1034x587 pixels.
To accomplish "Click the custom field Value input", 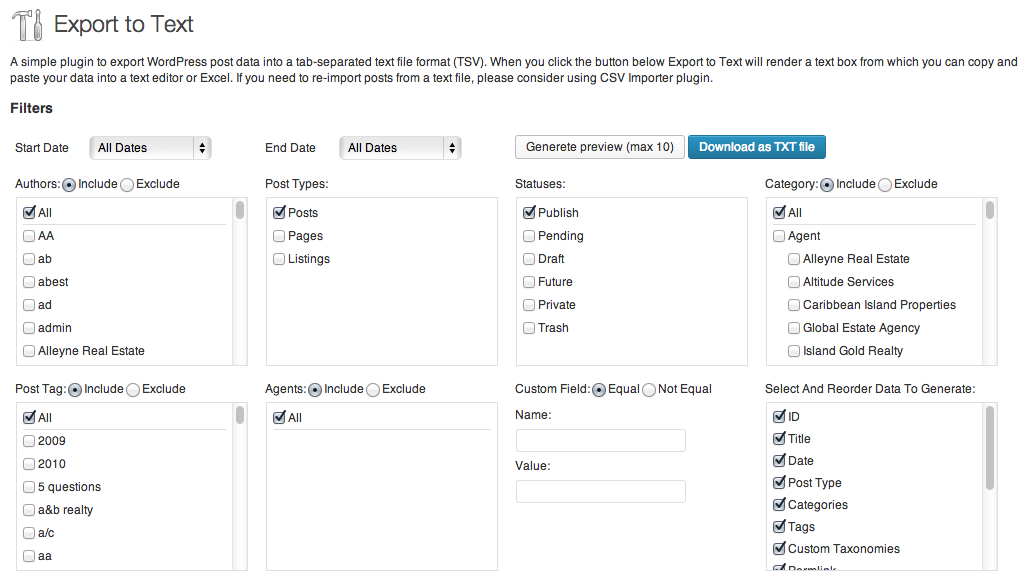I will coord(601,491).
